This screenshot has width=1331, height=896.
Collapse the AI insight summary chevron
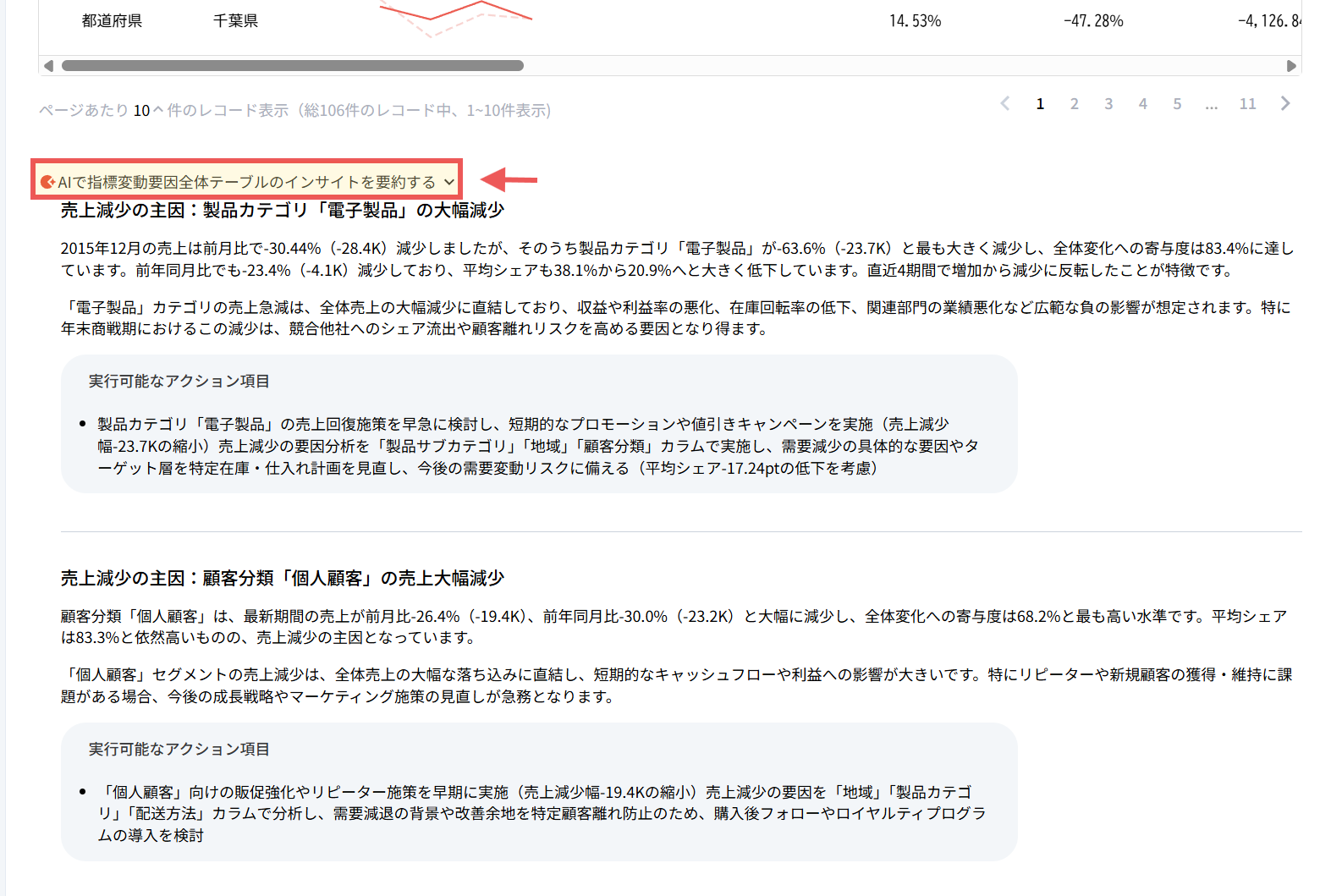449,182
